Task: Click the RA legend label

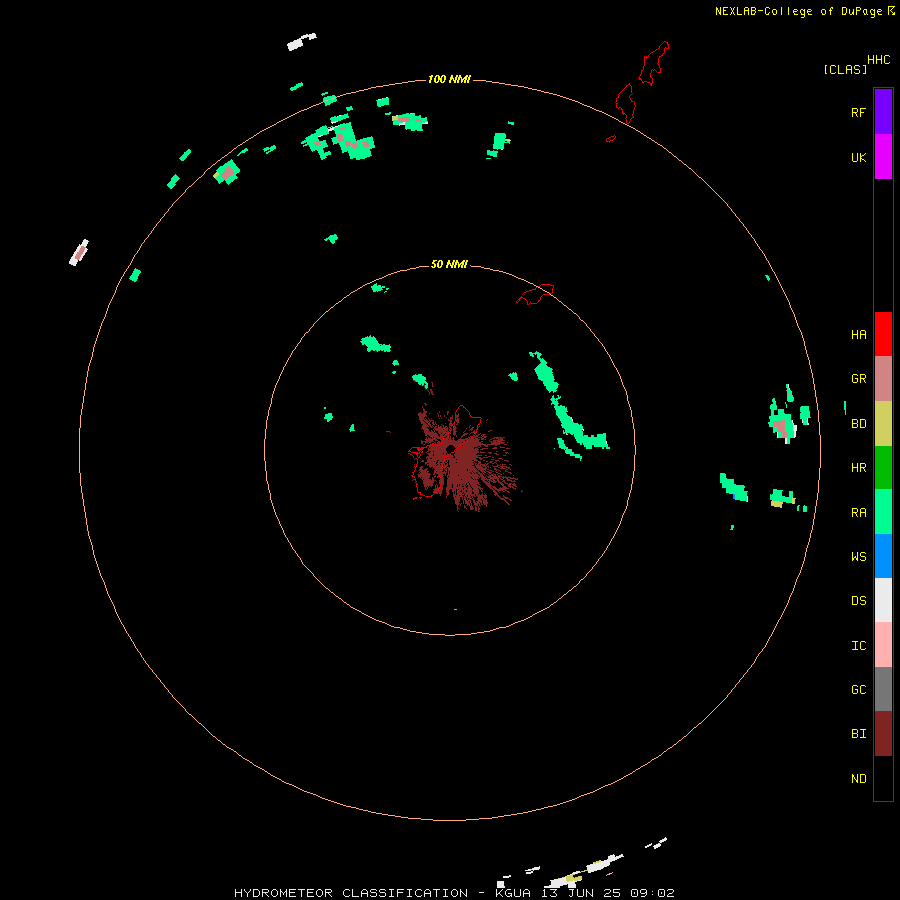Action: point(858,513)
